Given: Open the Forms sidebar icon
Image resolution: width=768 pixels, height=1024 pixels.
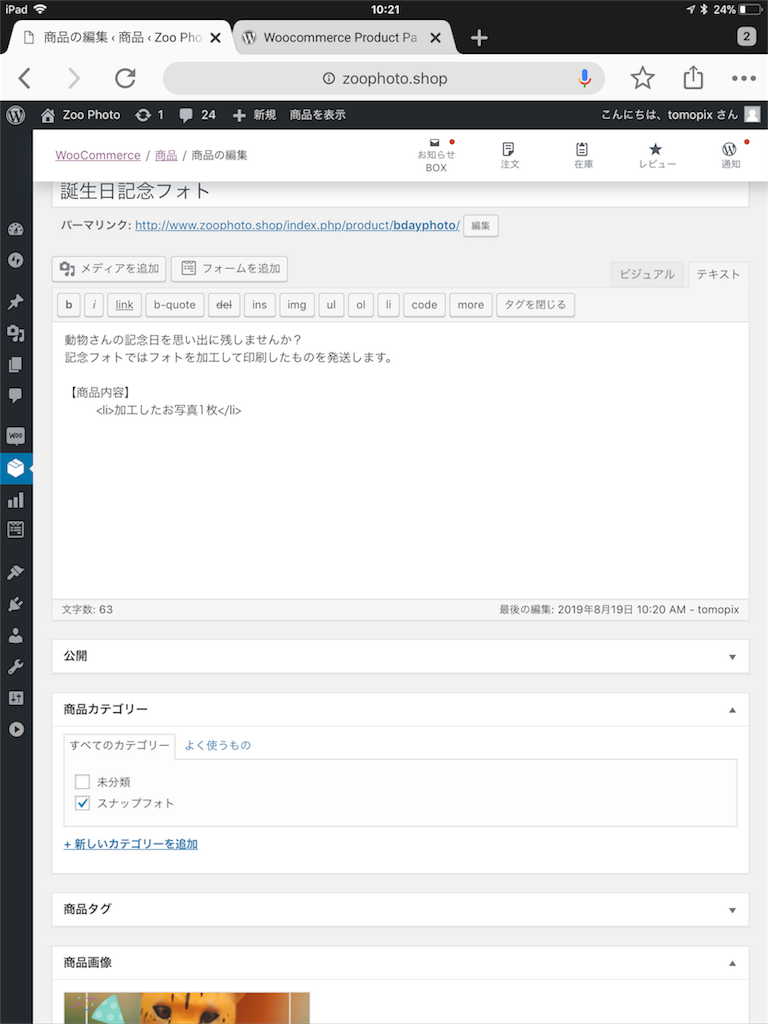Looking at the screenshot, I should [16, 530].
